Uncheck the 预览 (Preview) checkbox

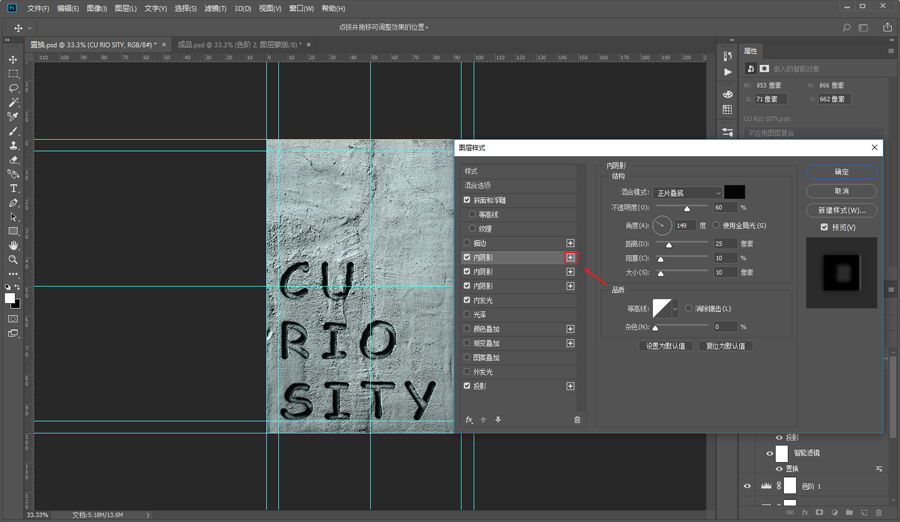tap(824, 227)
